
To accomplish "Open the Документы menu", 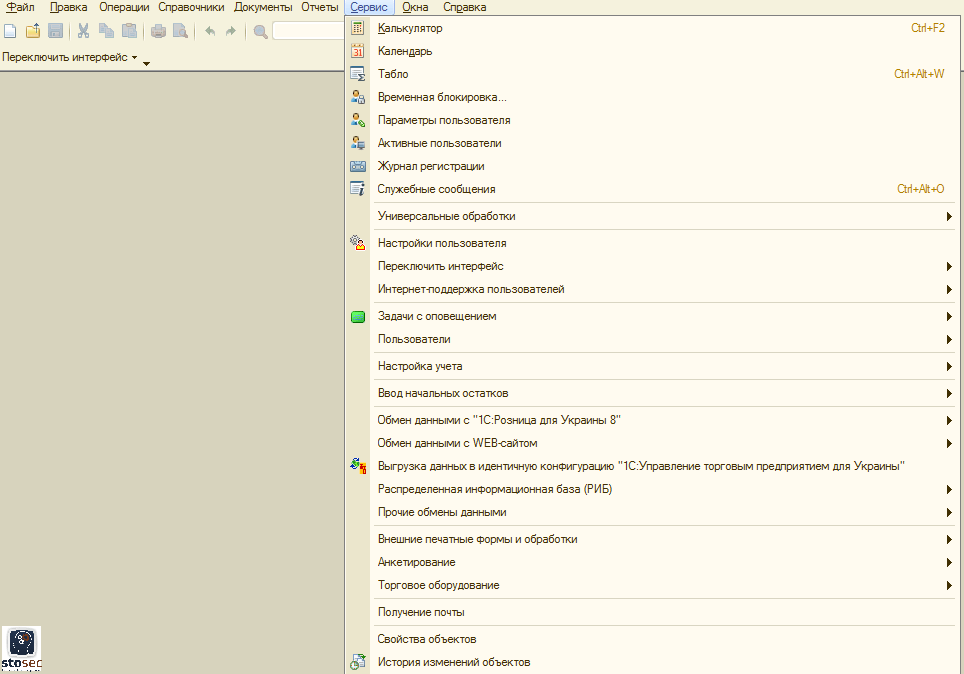I will pos(263,7).
